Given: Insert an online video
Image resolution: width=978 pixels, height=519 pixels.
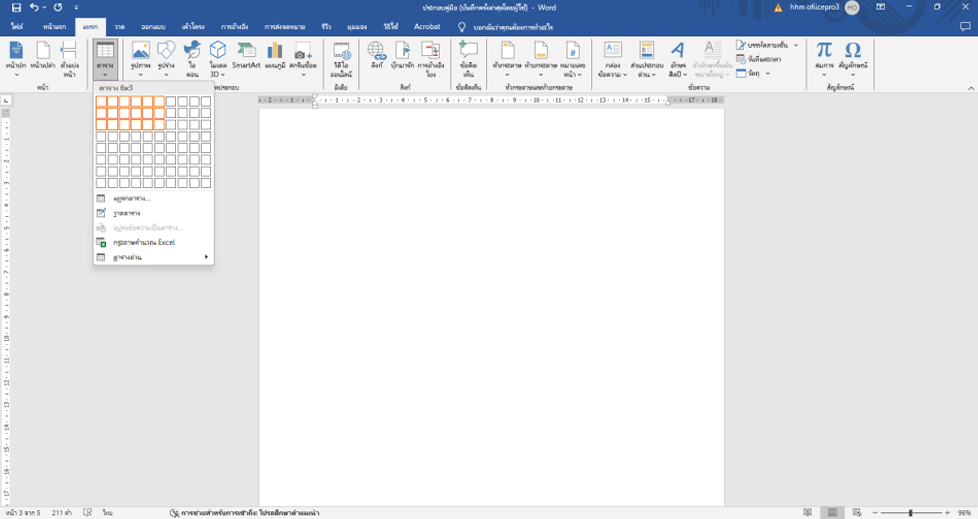Looking at the screenshot, I should point(341,58).
